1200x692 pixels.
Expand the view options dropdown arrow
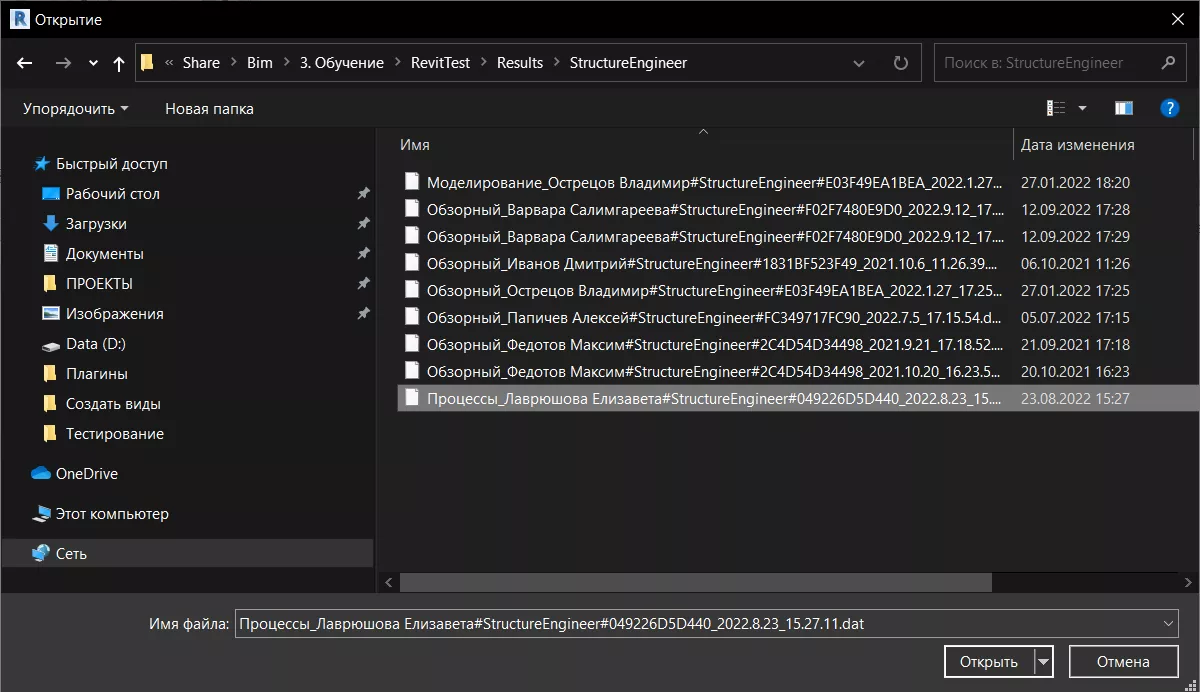(x=1082, y=108)
